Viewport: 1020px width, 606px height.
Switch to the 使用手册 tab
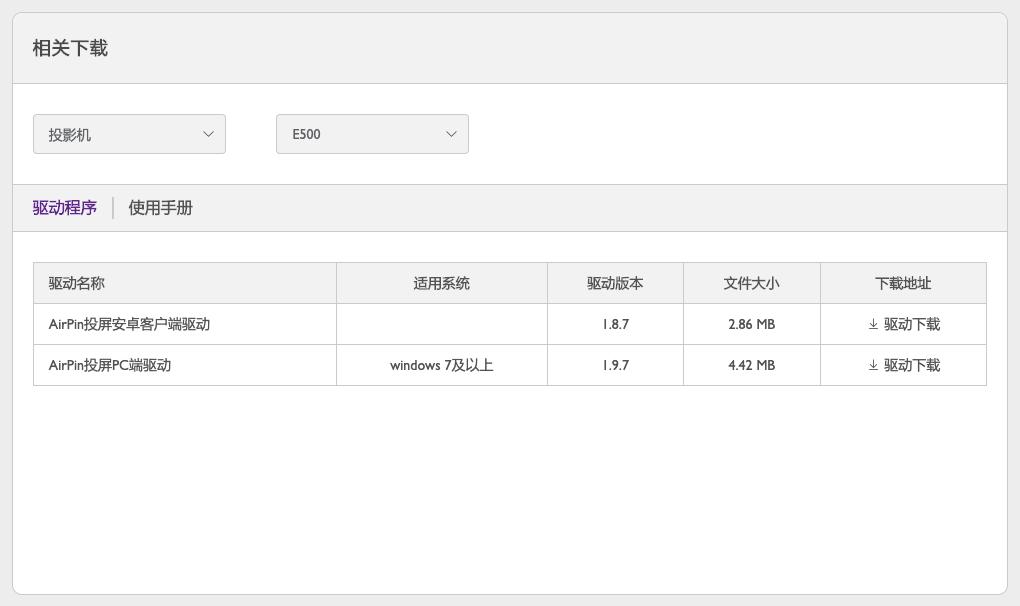(x=160, y=207)
